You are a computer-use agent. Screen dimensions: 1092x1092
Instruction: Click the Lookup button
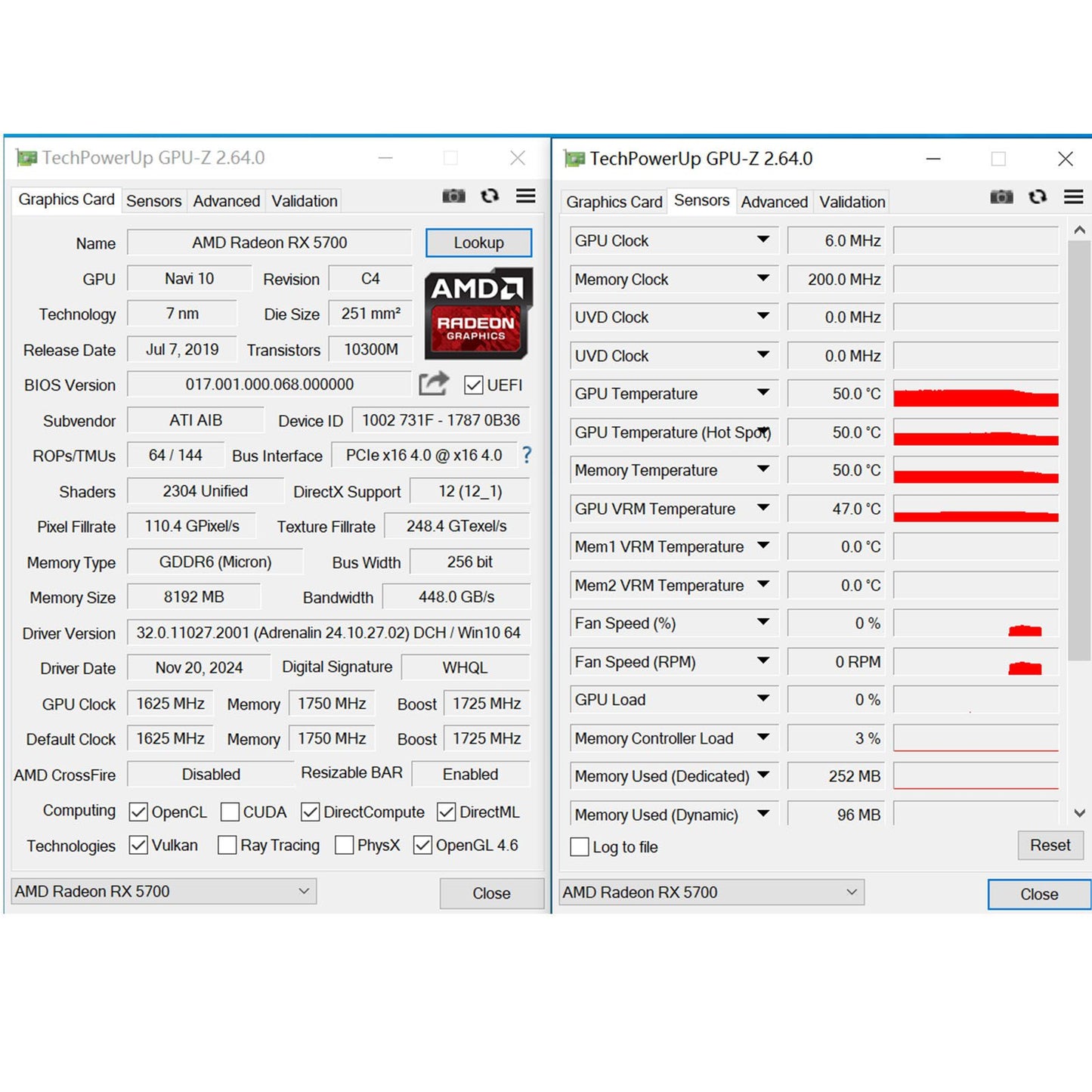pyautogui.click(x=479, y=243)
